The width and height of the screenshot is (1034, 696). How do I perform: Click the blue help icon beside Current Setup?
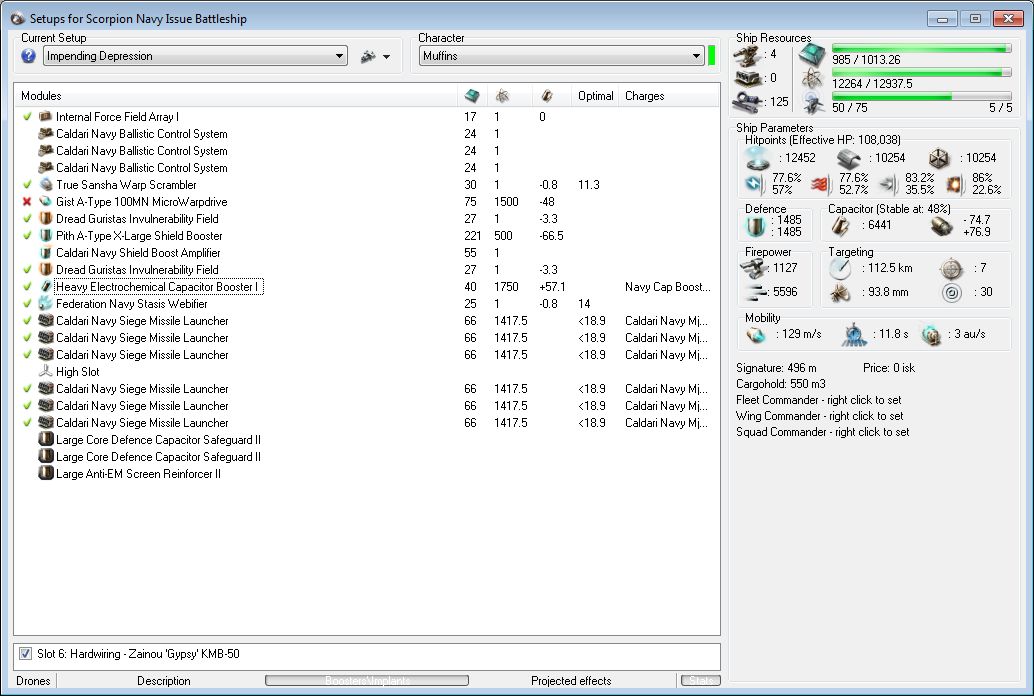point(28,56)
